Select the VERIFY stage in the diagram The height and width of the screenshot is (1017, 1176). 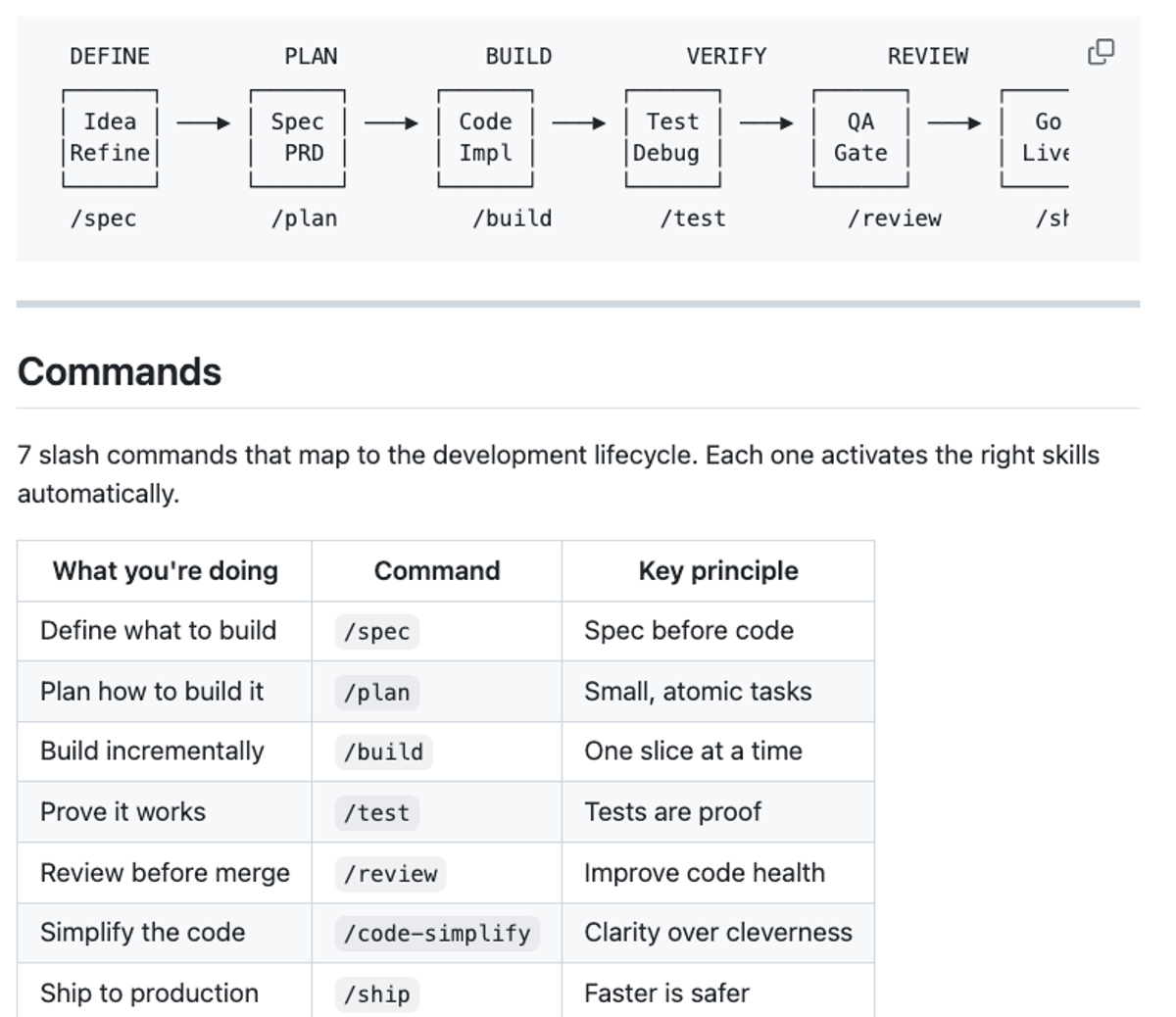click(727, 56)
